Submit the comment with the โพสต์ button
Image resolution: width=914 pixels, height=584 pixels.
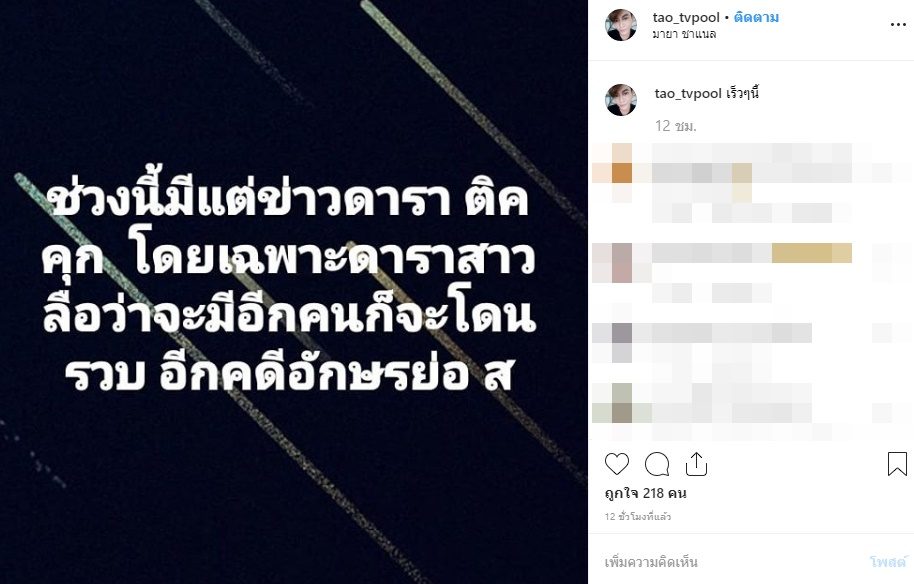pyautogui.click(x=888, y=562)
